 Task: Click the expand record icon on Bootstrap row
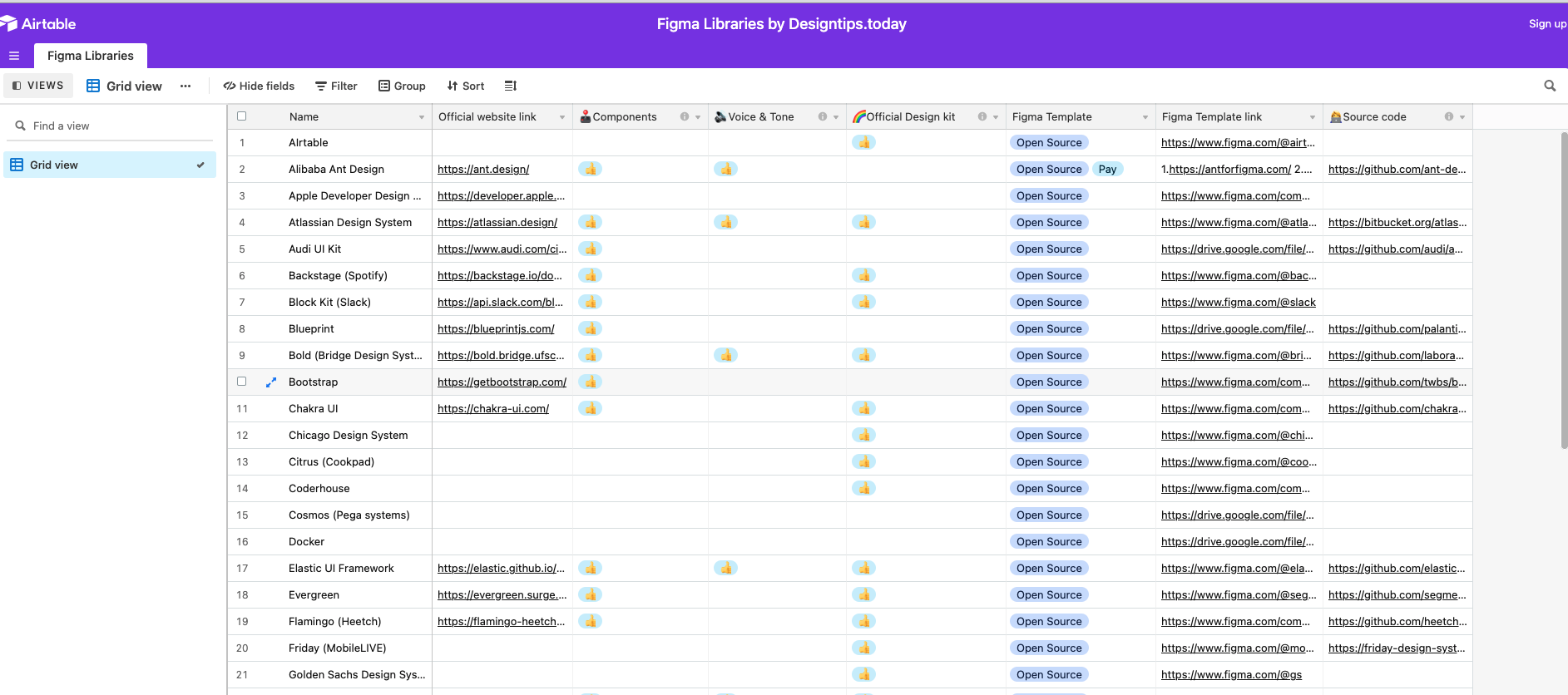(x=270, y=382)
